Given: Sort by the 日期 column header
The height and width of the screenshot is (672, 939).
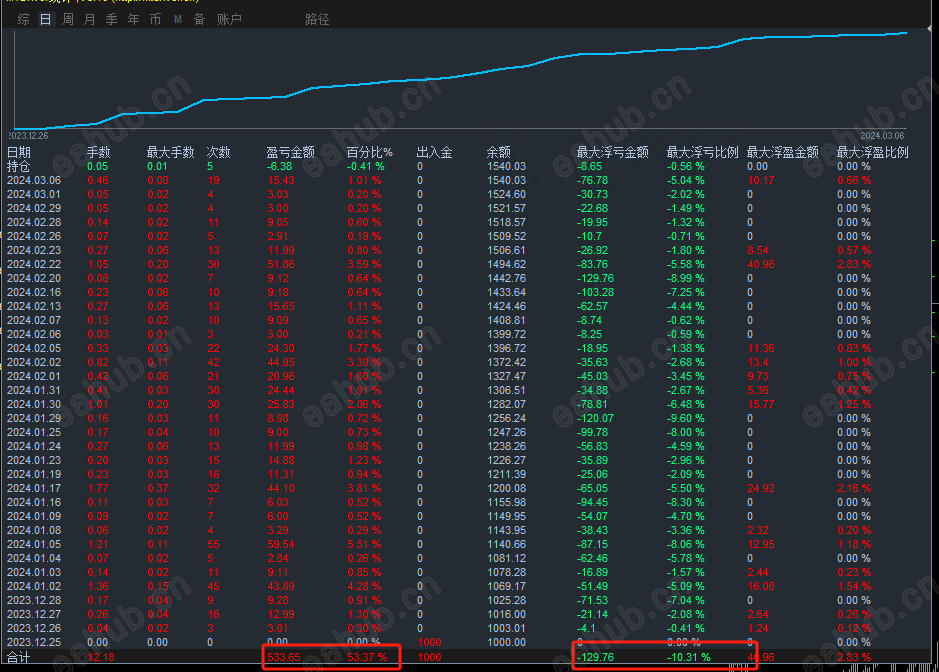Looking at the screenshot, I should 19,152.
